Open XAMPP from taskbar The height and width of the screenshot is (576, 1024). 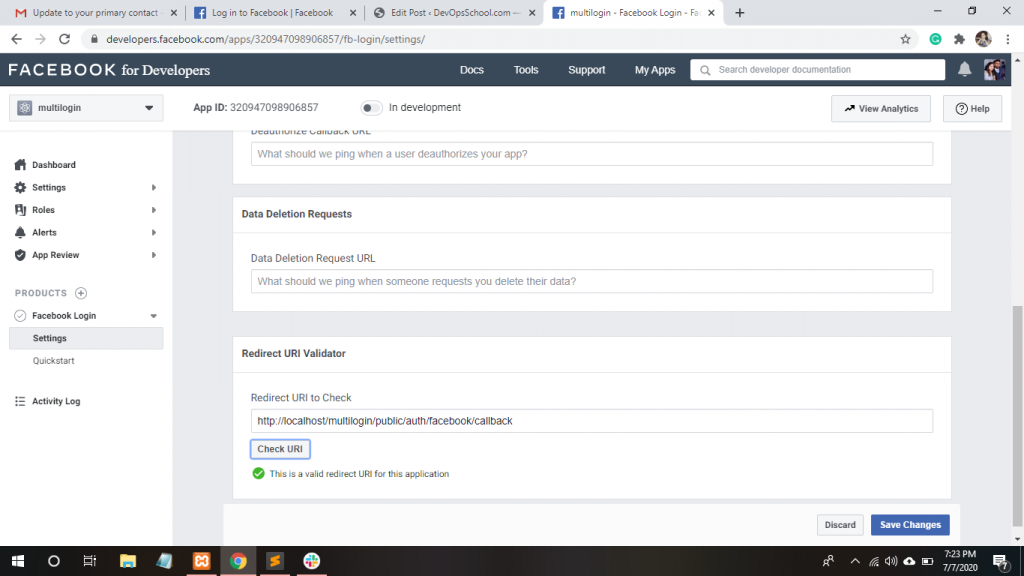pos(201,561)
